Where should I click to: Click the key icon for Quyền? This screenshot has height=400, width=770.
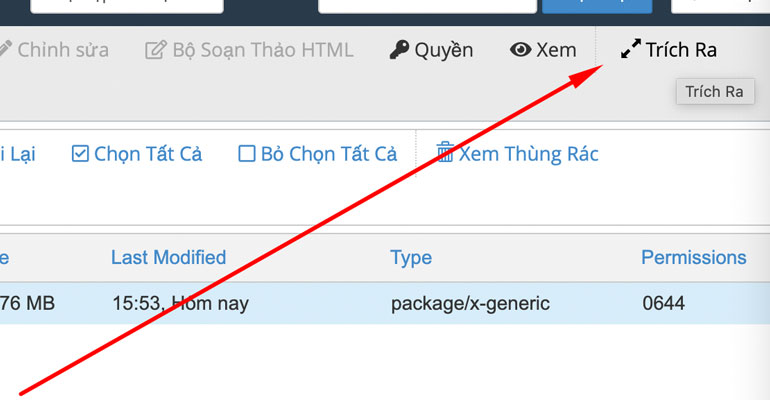point(399,50)
